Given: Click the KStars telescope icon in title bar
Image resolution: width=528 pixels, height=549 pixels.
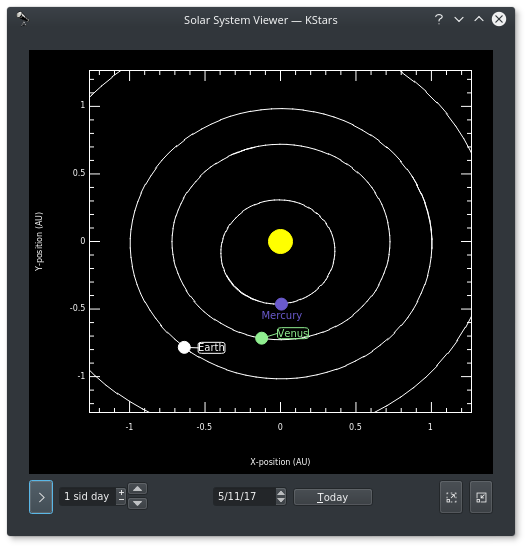Looking at the screenshot, I should pyautogui.click(x=22, y=19).
